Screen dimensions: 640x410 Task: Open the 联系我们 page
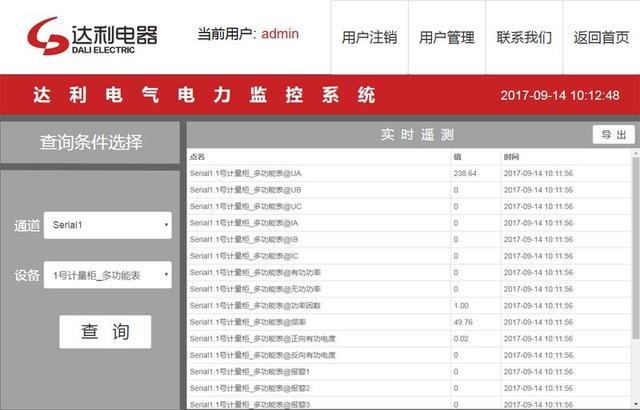524,37
